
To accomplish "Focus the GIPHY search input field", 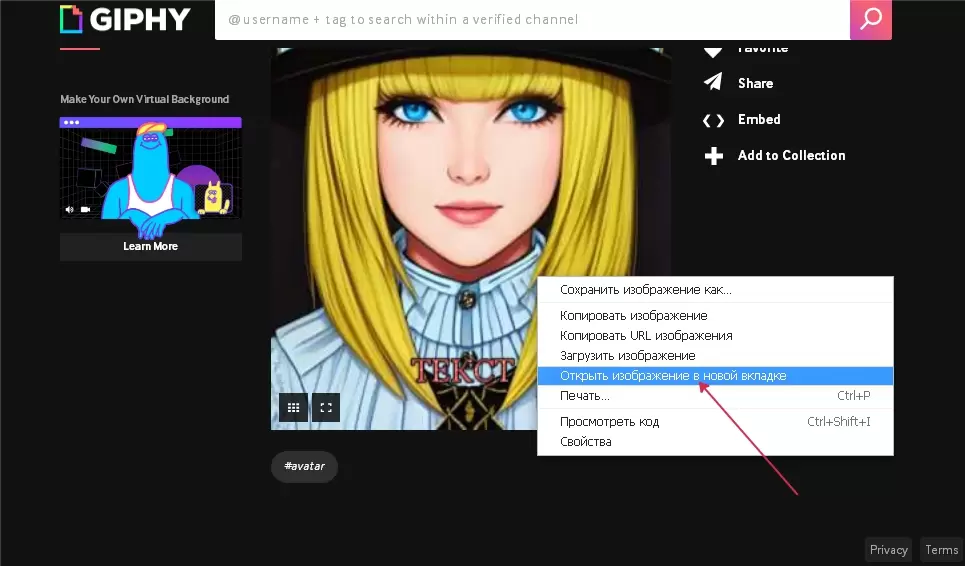I will coord(532,20).
